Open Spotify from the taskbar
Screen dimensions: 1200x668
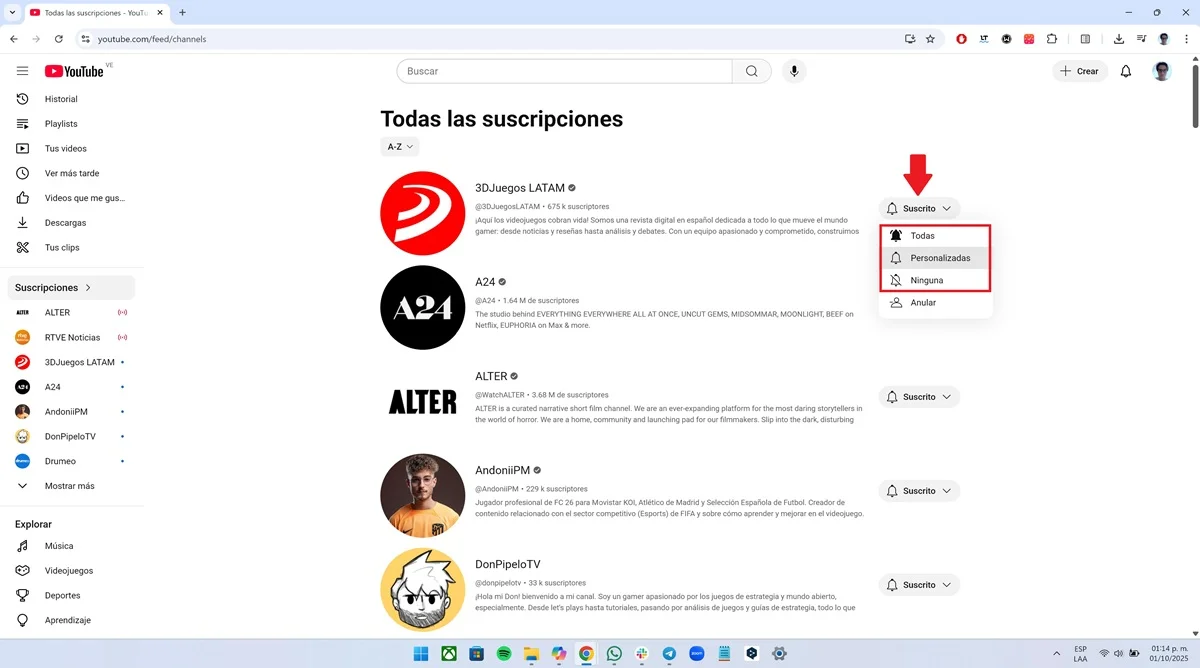(x=504, y=654)
